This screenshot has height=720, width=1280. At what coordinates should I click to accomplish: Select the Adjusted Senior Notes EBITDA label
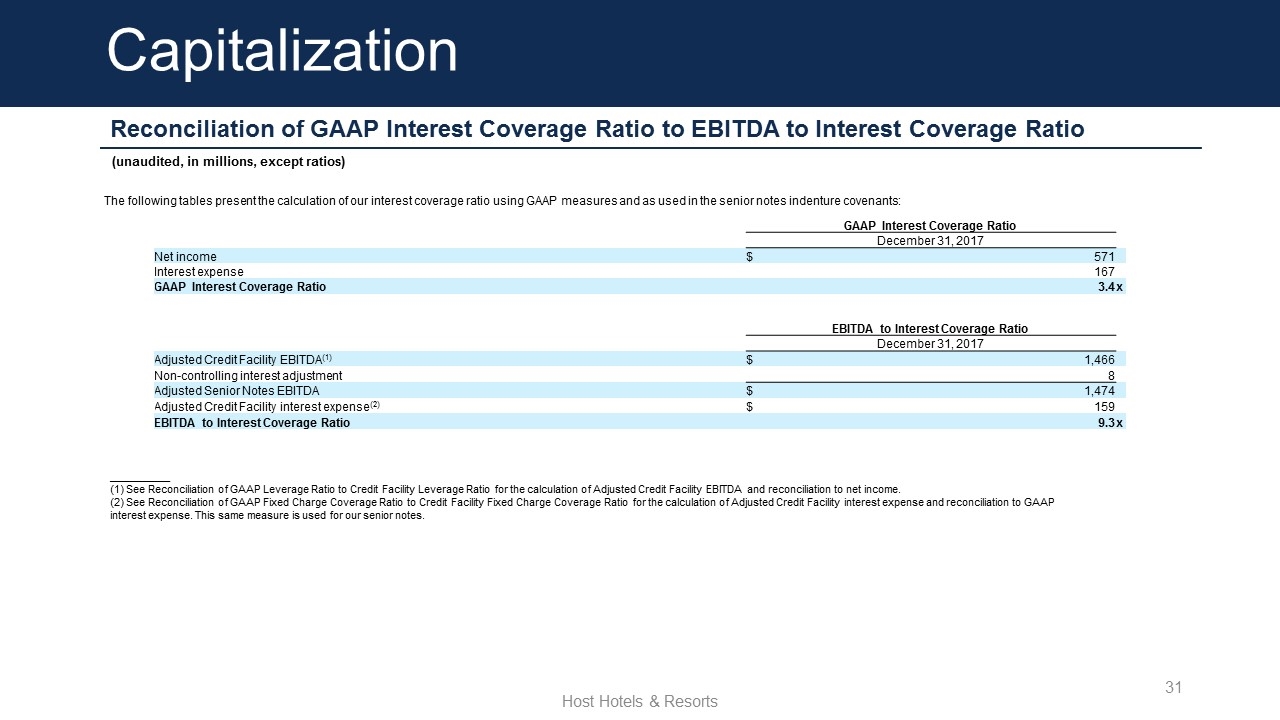(237, 391)
